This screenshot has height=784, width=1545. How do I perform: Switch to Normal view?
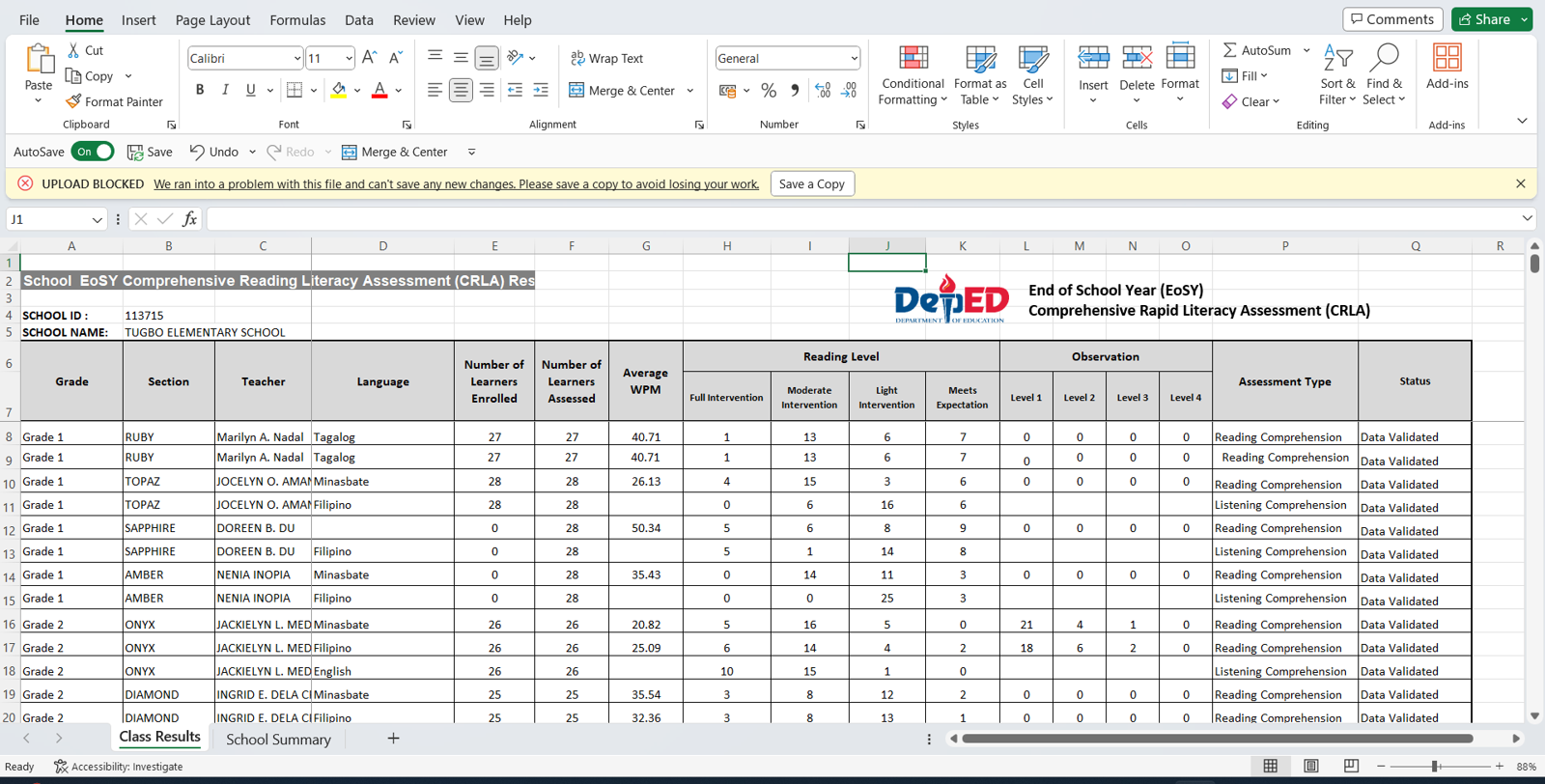1271,766
